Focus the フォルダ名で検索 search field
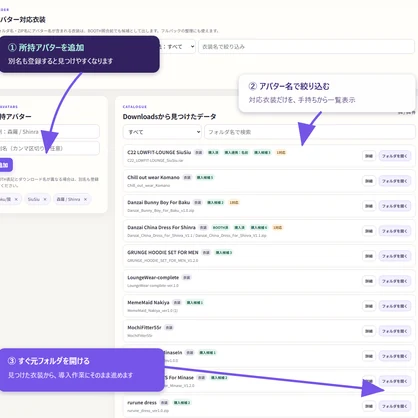Viewport: 418px width, 418px height. [310, 132]
